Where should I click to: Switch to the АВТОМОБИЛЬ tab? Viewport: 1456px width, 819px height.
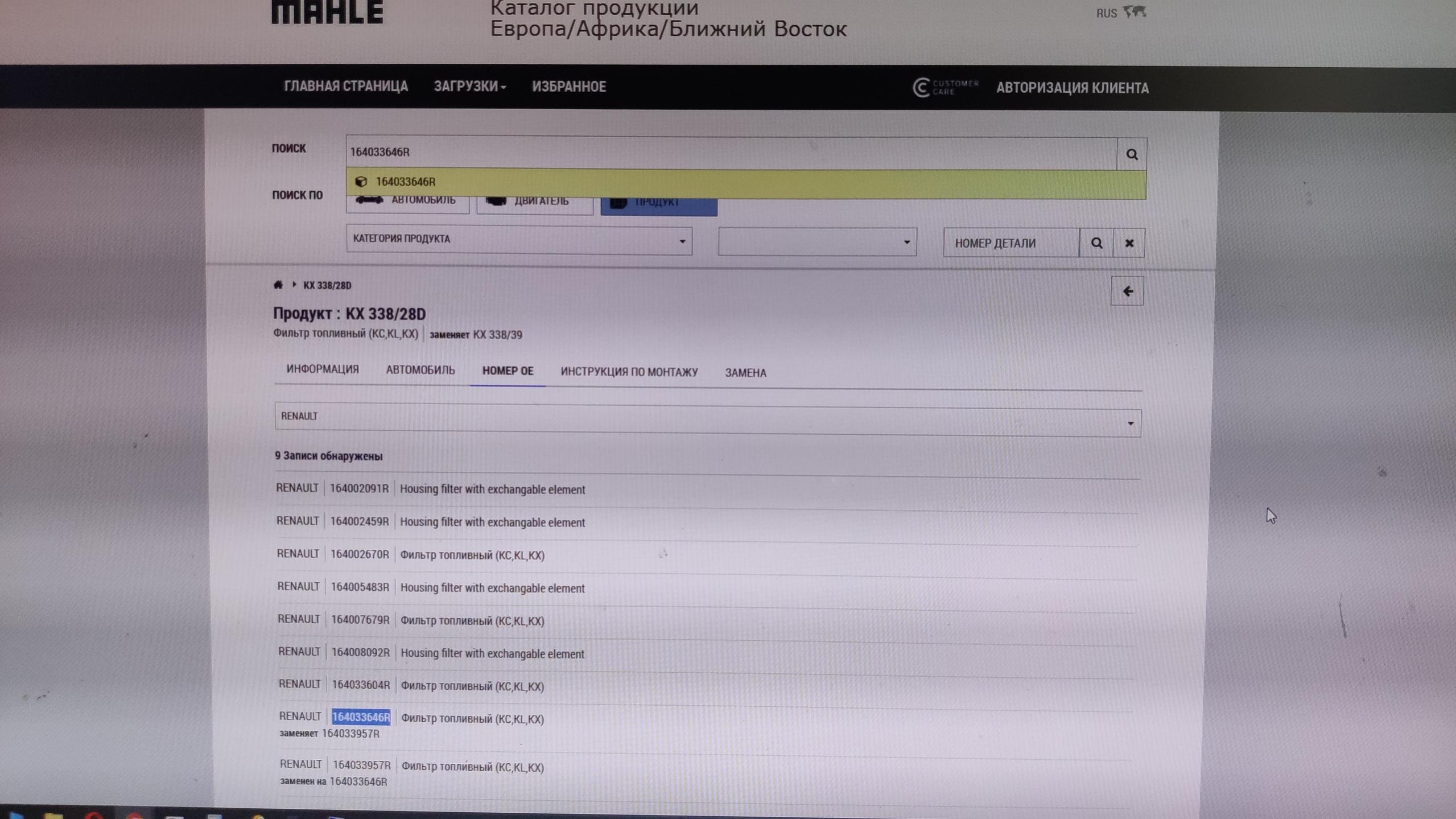[x=420, y=370]
